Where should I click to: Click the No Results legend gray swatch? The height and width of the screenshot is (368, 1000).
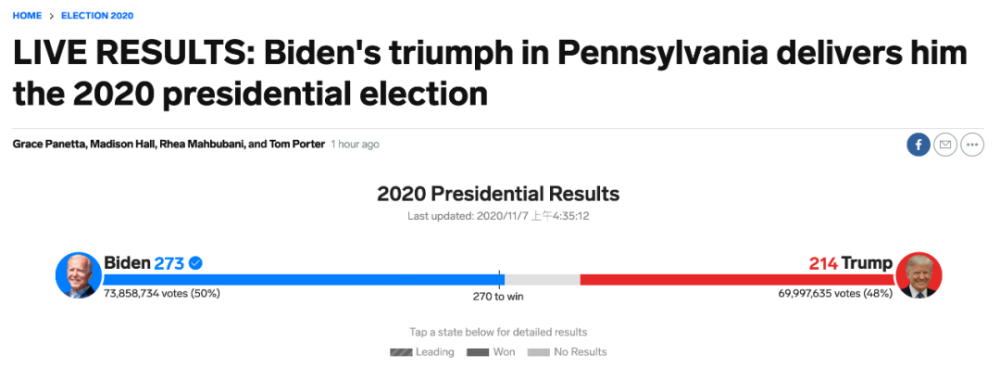point(538,352)
